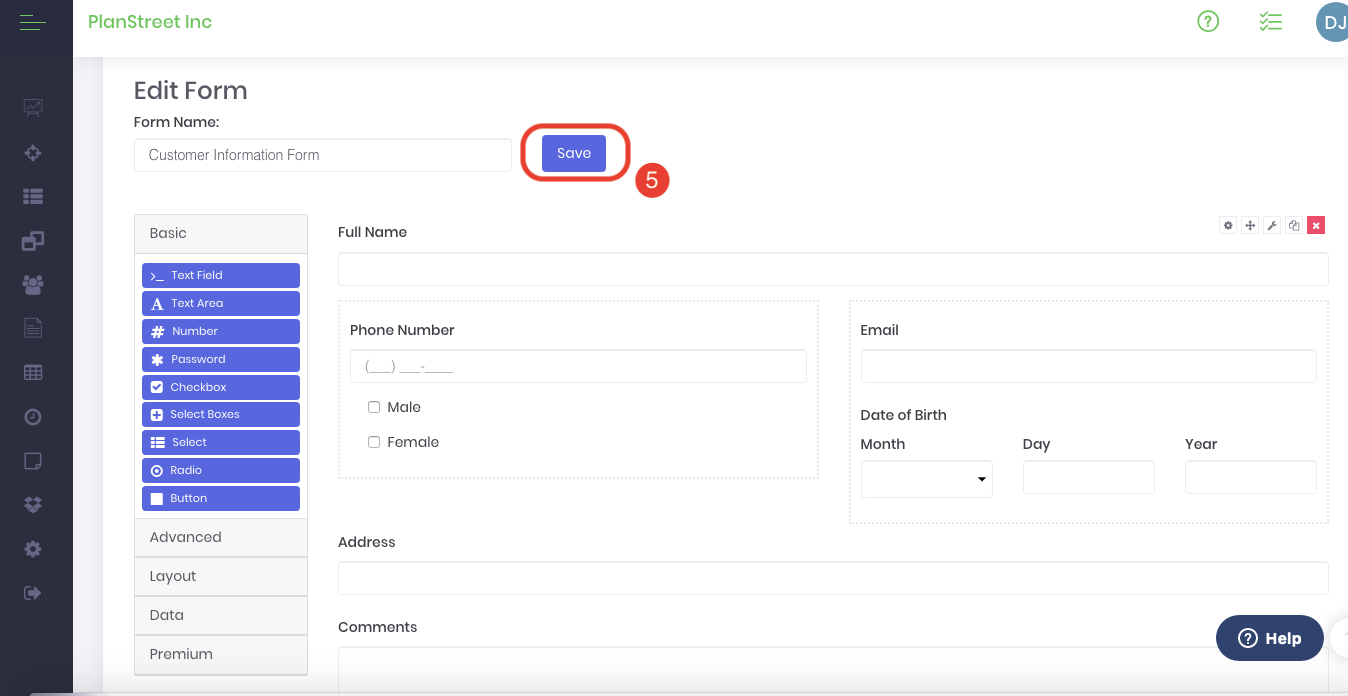This screenshot has width=1348, height=696.
Task: Open the hamburger menu in top-left corner
Action: pos(33,22)
